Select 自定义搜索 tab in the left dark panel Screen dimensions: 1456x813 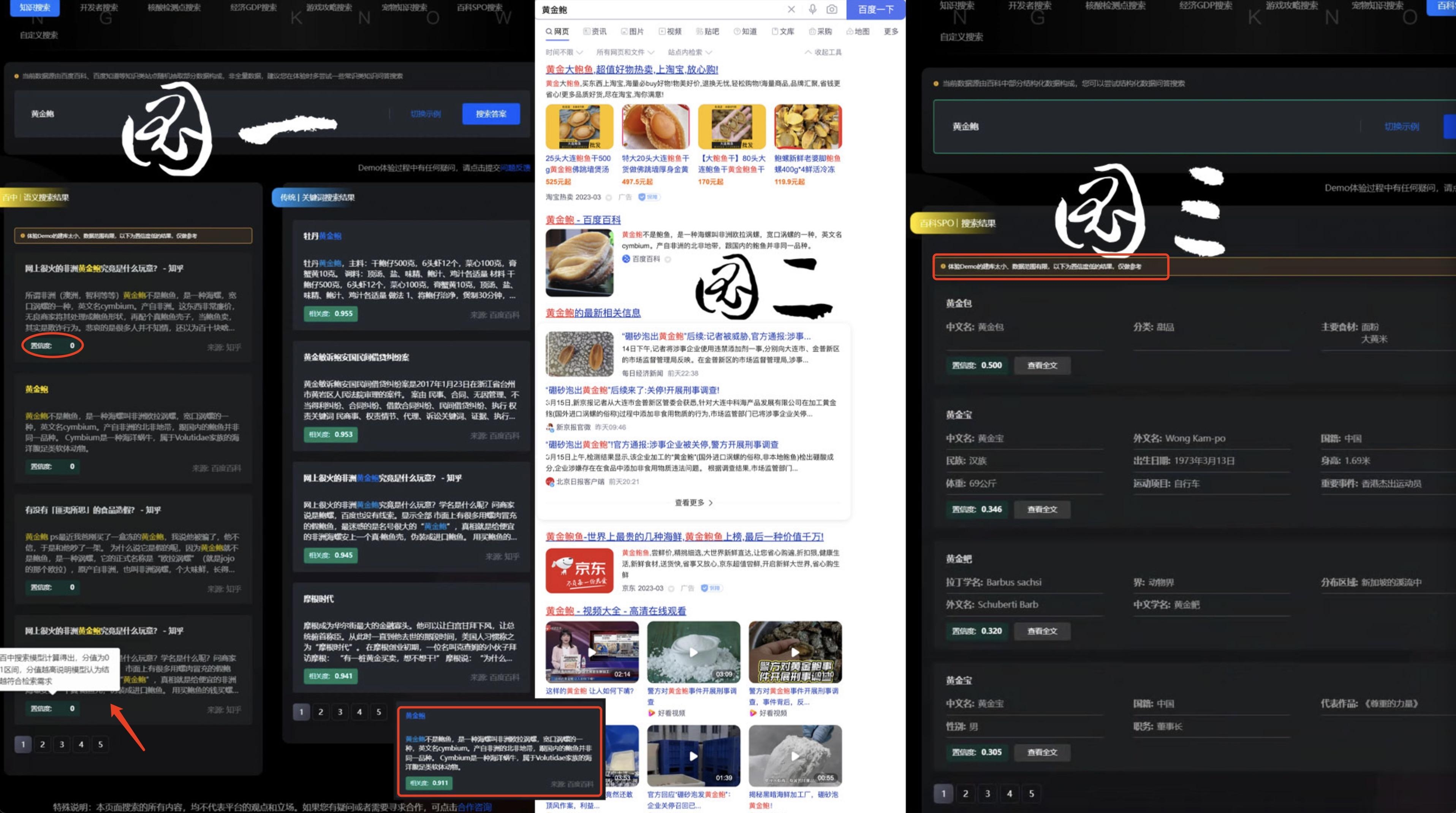click(x=39, y=35)
